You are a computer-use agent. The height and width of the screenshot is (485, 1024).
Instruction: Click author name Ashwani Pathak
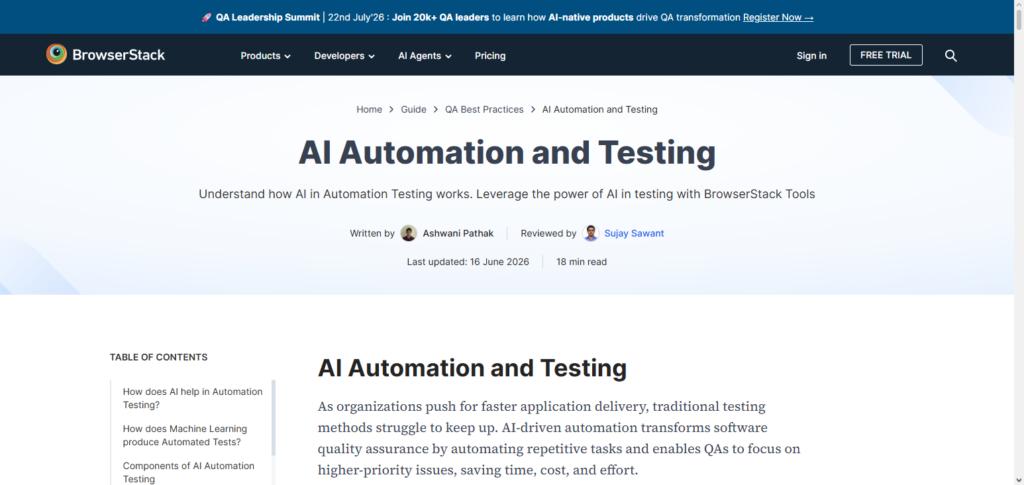tap(458, 233)
